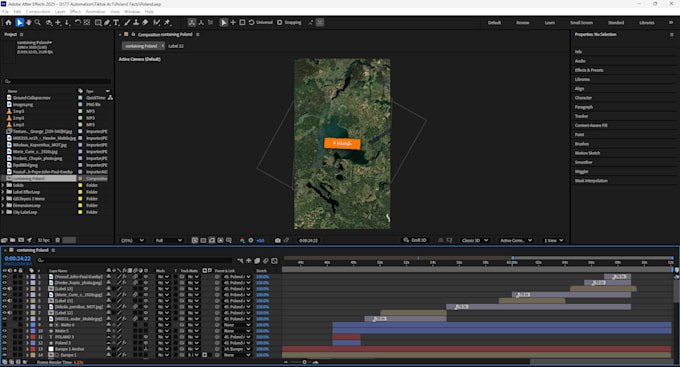Expand layer 11 POLAND 3 properties
Viewport: 680px width, 367px height.
tap(27, 337)
